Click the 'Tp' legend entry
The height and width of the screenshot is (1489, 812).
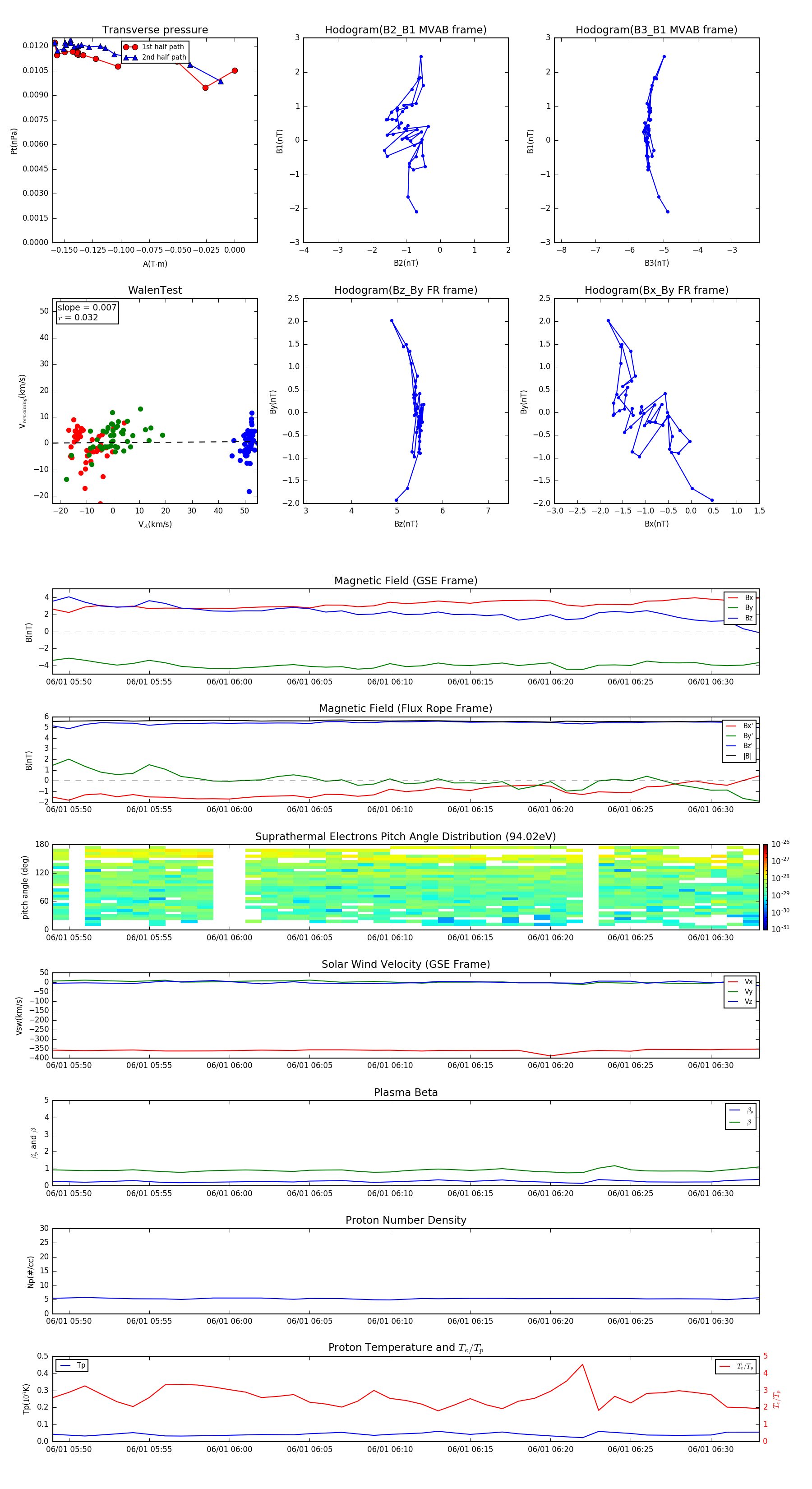pyautogui.click(x=73, y=1365)
